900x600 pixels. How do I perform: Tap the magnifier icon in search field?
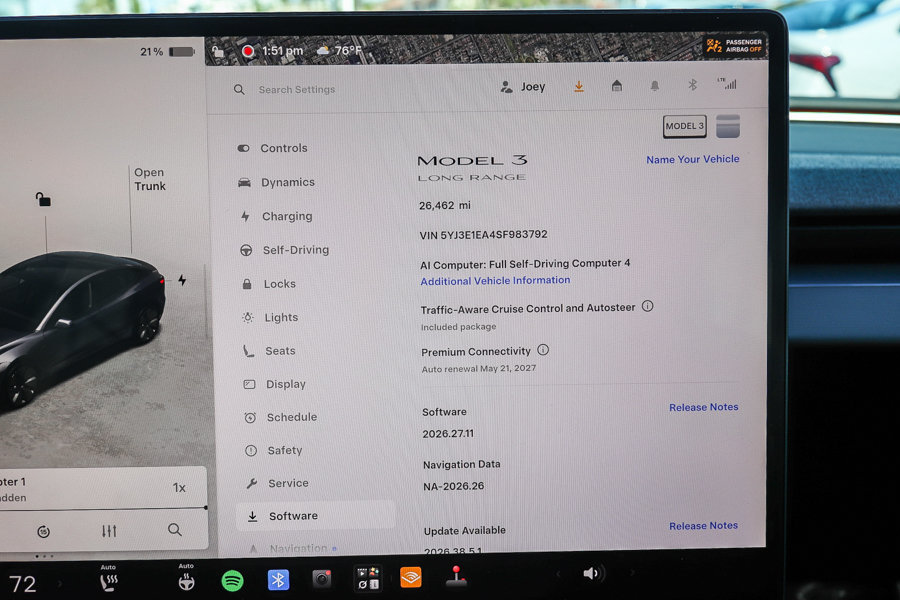[239, 90]
